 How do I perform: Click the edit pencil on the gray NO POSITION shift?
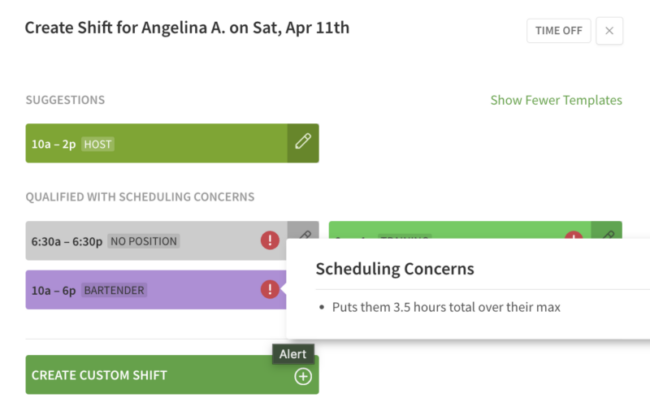(x=304, y=232)
